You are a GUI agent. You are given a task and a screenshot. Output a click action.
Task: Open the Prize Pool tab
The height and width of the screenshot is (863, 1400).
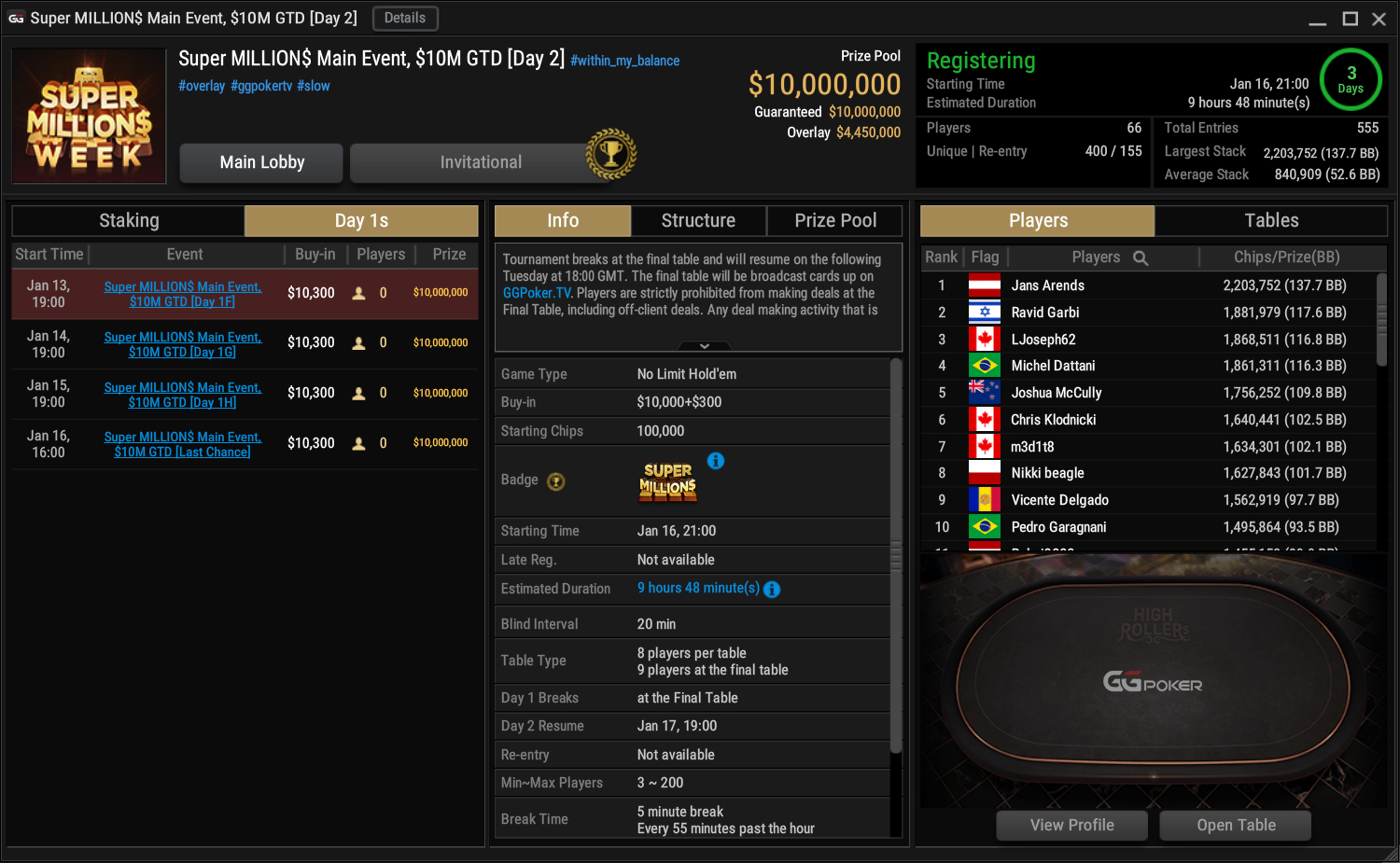[x=835, y=221]
